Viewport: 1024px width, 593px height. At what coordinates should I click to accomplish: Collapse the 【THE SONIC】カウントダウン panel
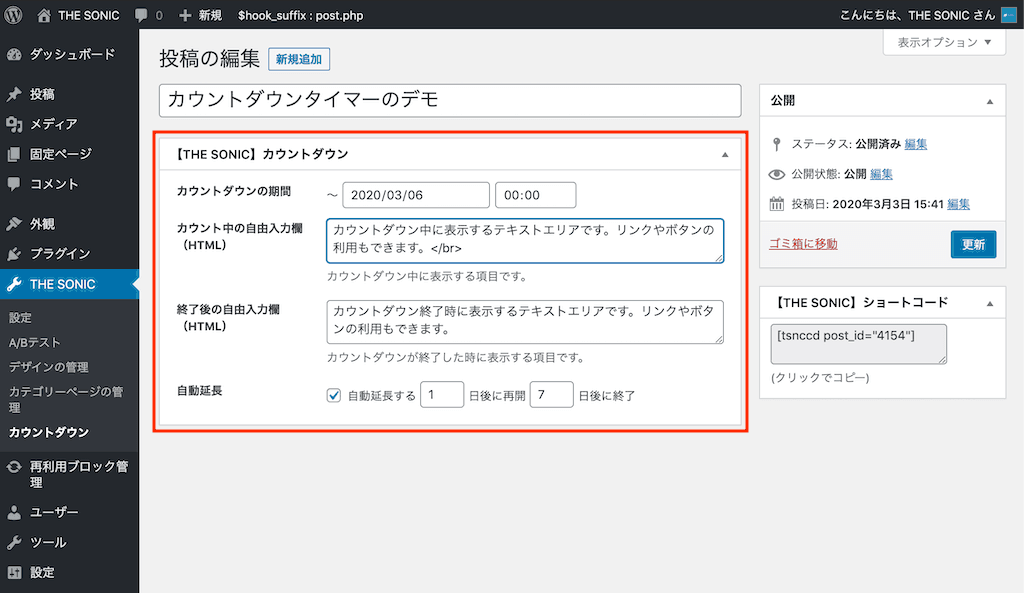(x=725, y=155)
